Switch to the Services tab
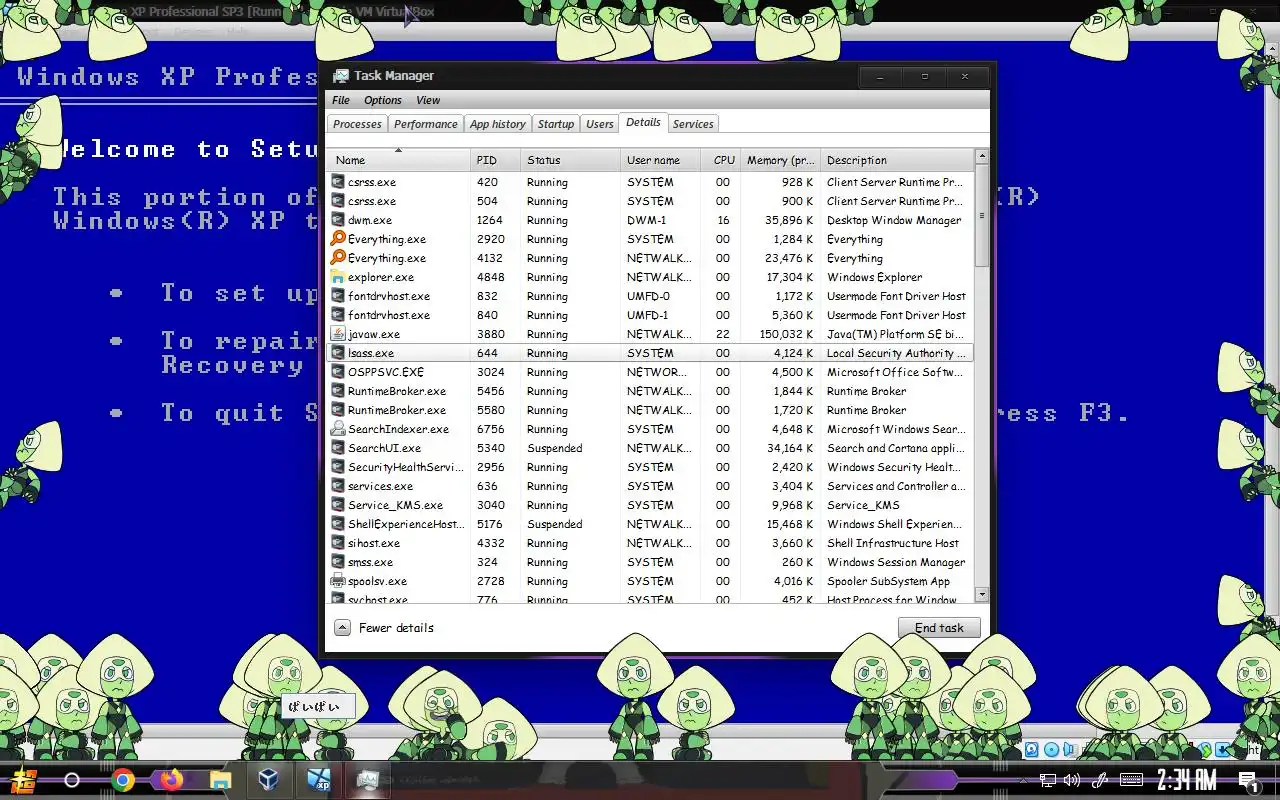Image resolution: width=1280 pixels, height=800 pixels. [x=693, y=124]
